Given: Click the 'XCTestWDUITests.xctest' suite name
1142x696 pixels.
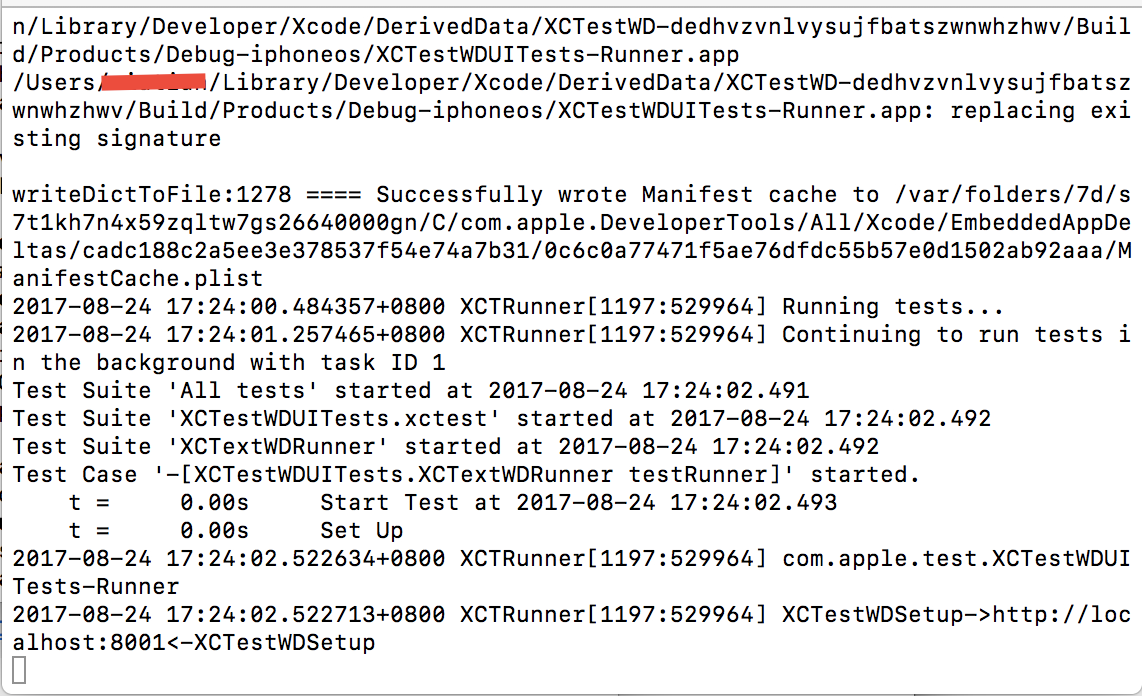Looking at the screenshot, I should [334, 419].
